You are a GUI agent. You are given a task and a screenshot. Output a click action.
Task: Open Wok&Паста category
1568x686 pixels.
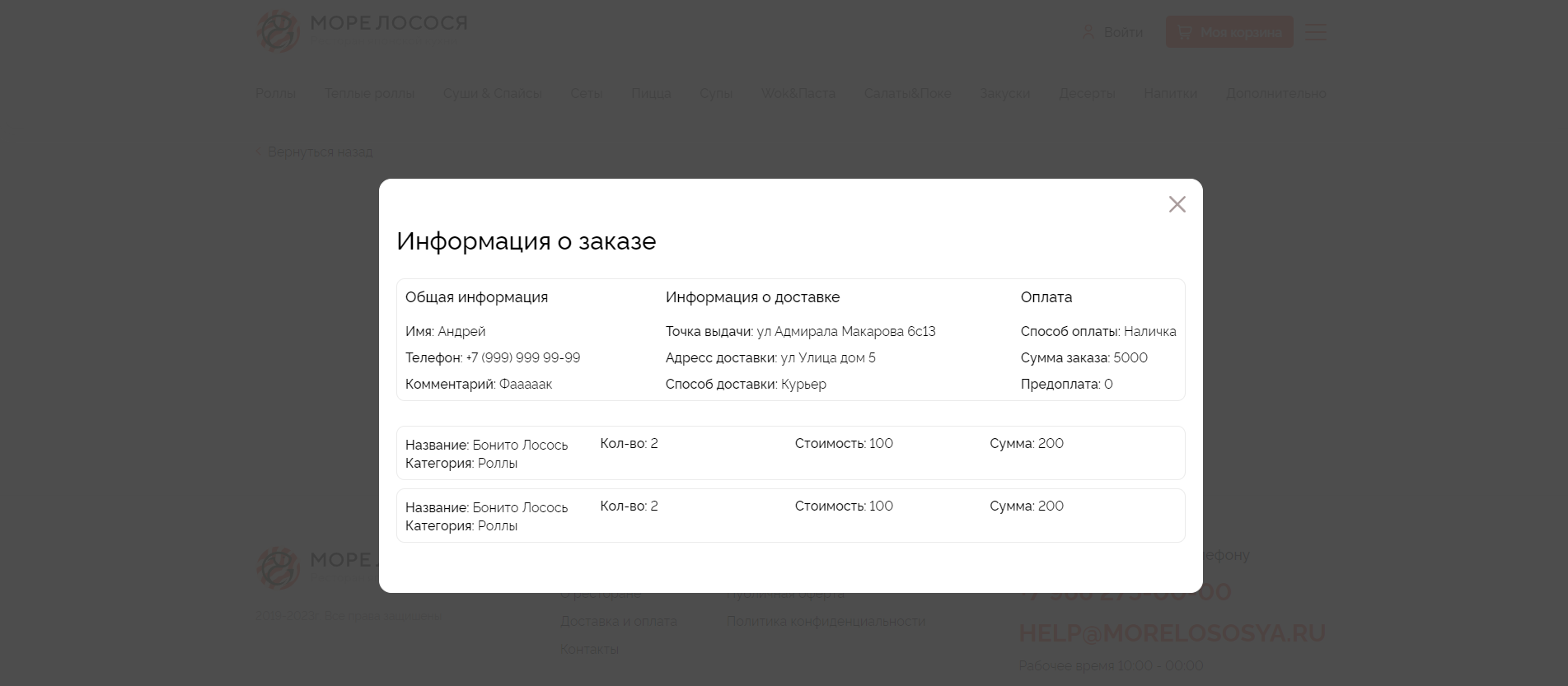798,93
